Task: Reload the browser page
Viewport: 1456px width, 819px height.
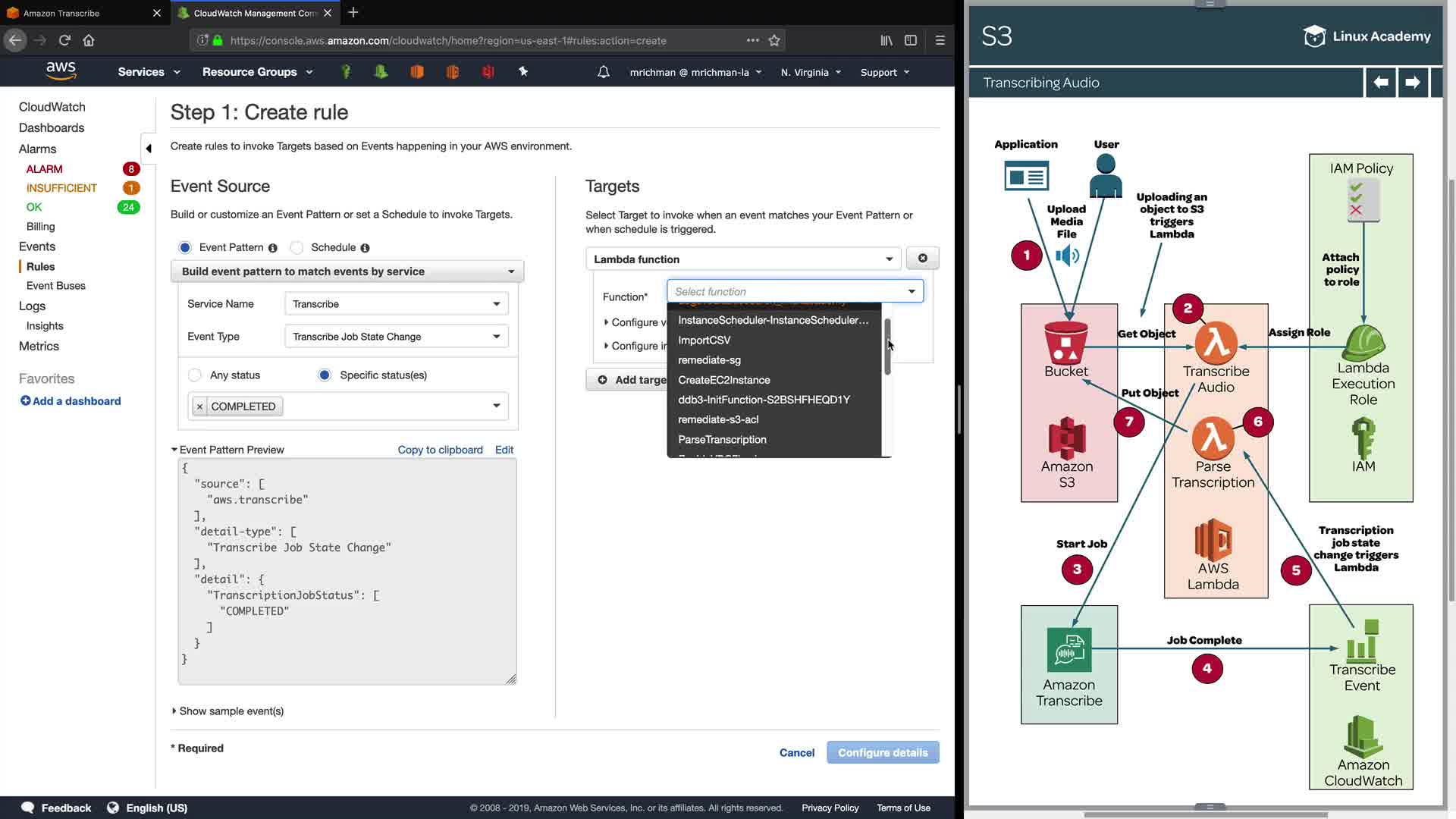Action: pyautogui.click(x=64, y=40)
